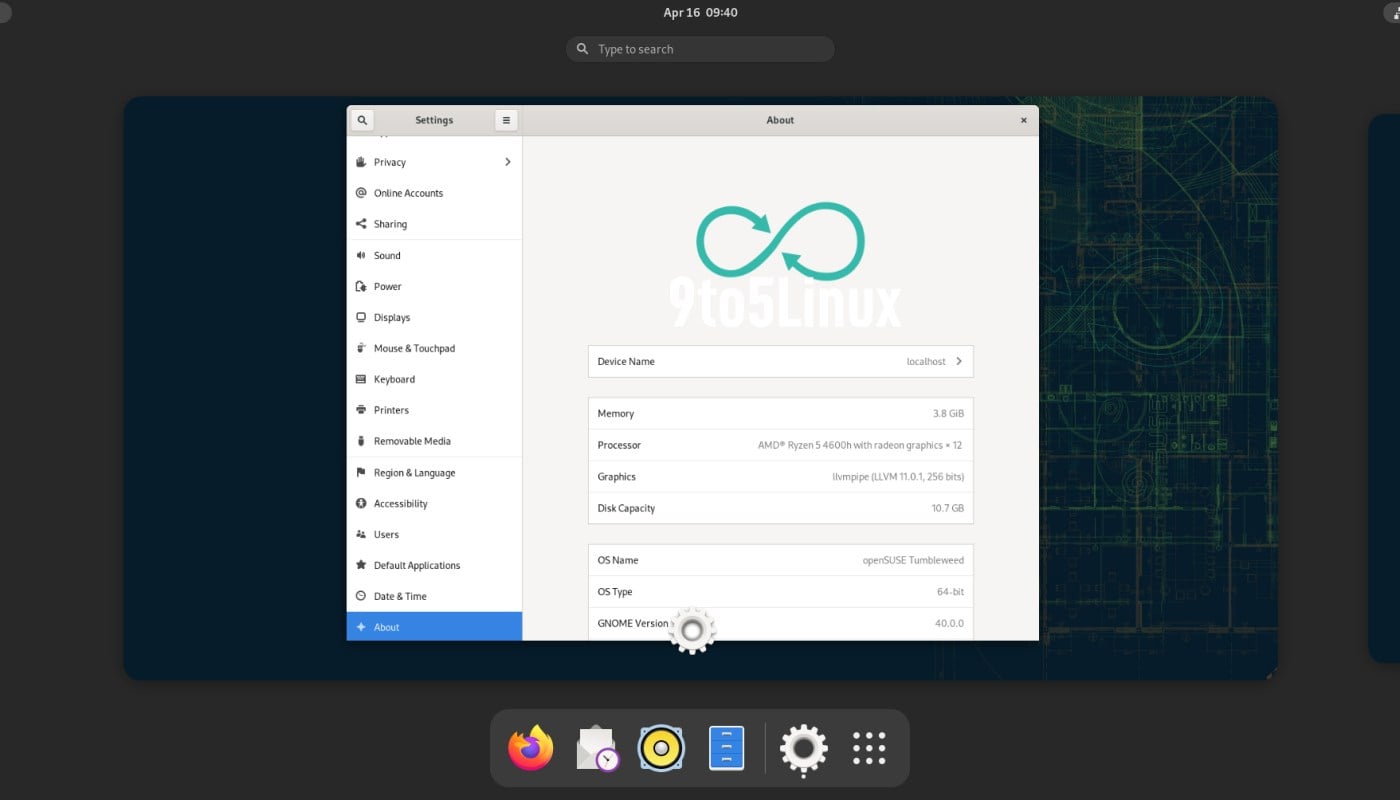Viewport: 1400px width, 800px height.
Task: Click the Privacy hand icon
Action: (361, 162)
